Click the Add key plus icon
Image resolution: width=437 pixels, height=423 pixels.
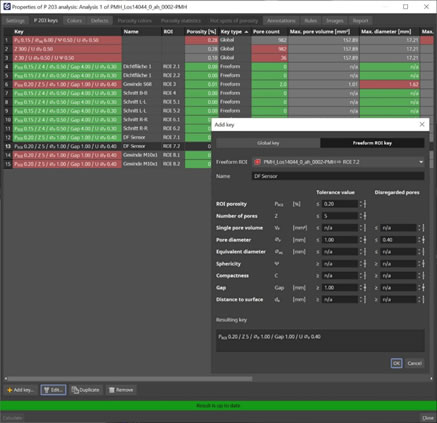point(10,390)
